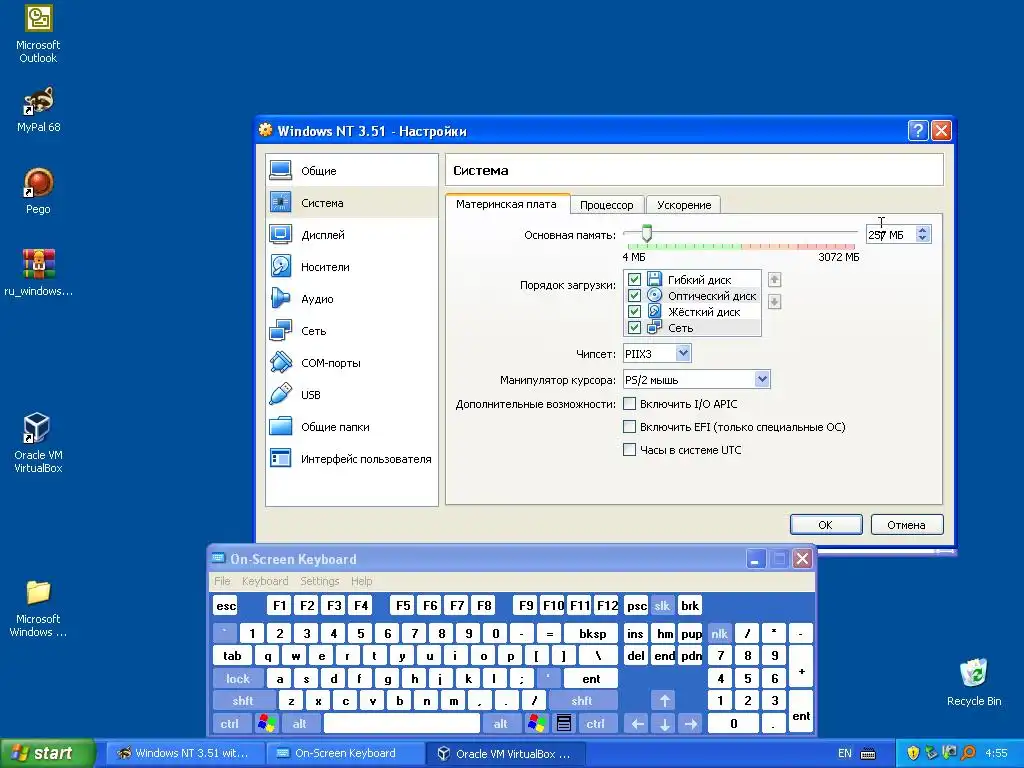
Task: Move boot device down with arrow button
Action: pyautogui.click(x=775, y=302)
